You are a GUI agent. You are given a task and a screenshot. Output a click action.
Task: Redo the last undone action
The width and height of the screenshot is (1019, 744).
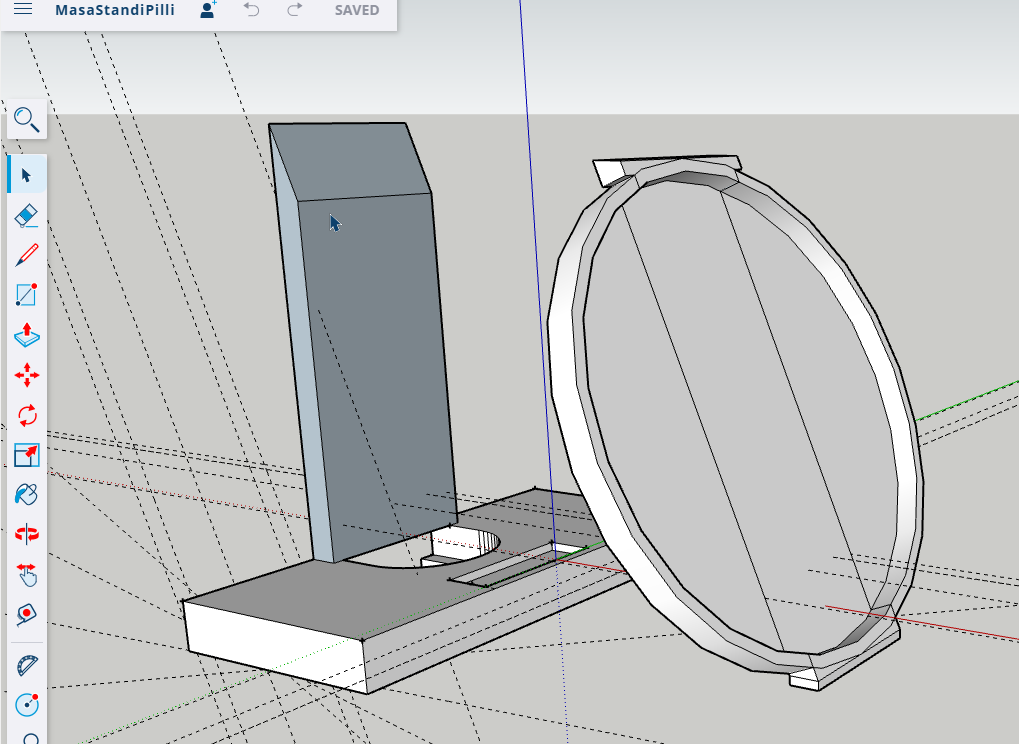click(x=294, y=10)
